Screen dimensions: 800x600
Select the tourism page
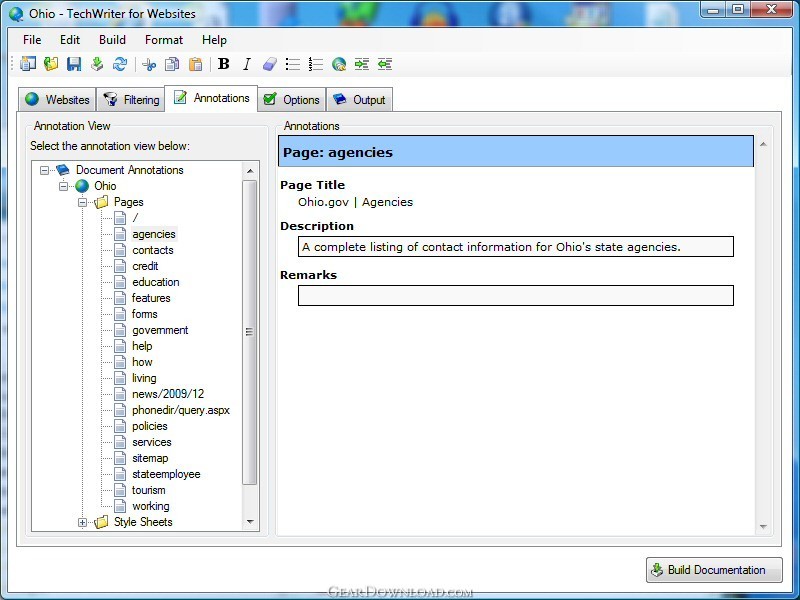point(148,490)
